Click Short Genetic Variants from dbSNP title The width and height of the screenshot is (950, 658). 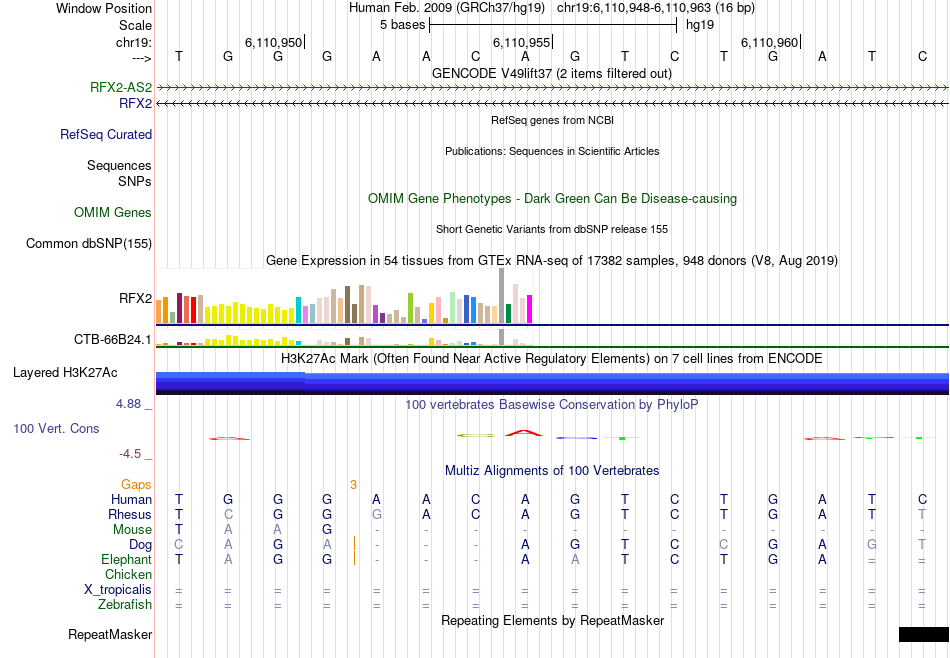(x=552, y=229)
